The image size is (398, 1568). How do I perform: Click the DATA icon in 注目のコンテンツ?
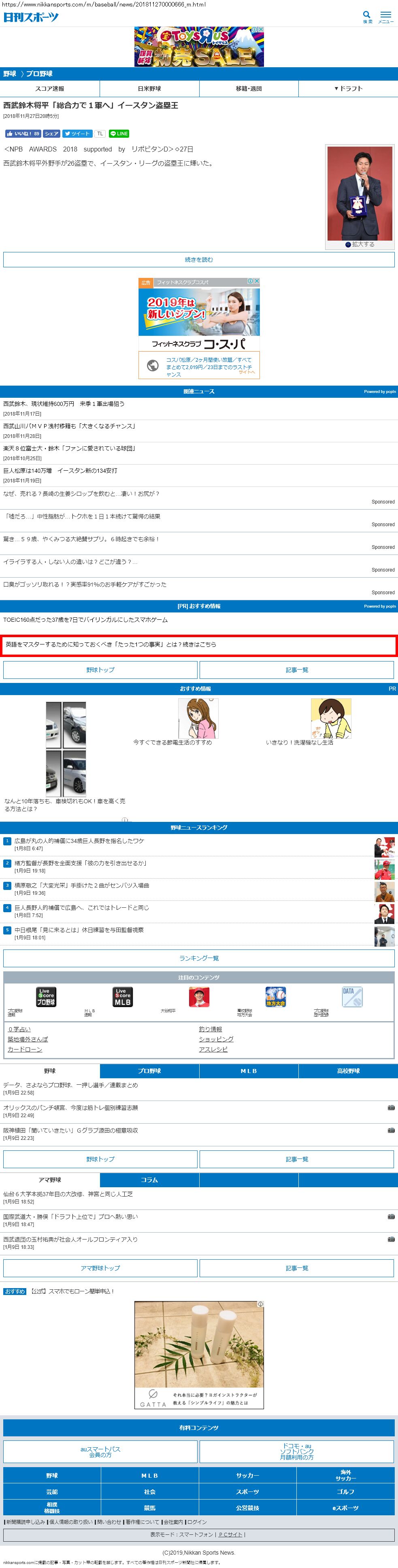[352, 996]
